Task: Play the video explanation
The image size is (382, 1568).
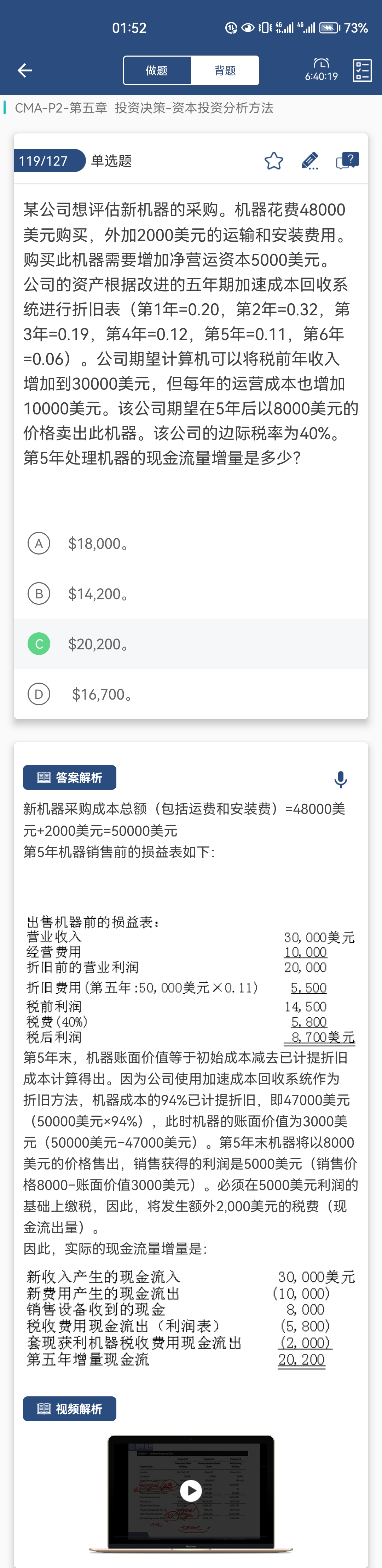Action: point(191,1491)
